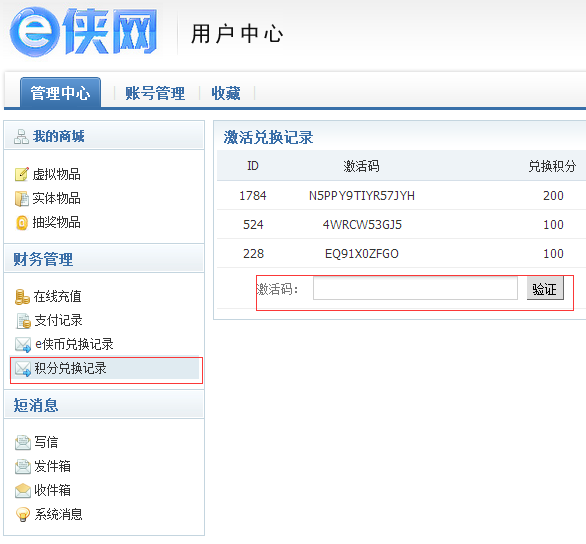
Task: Click the 抽奖物品 gold coin icon
Action: pos(22,223)
